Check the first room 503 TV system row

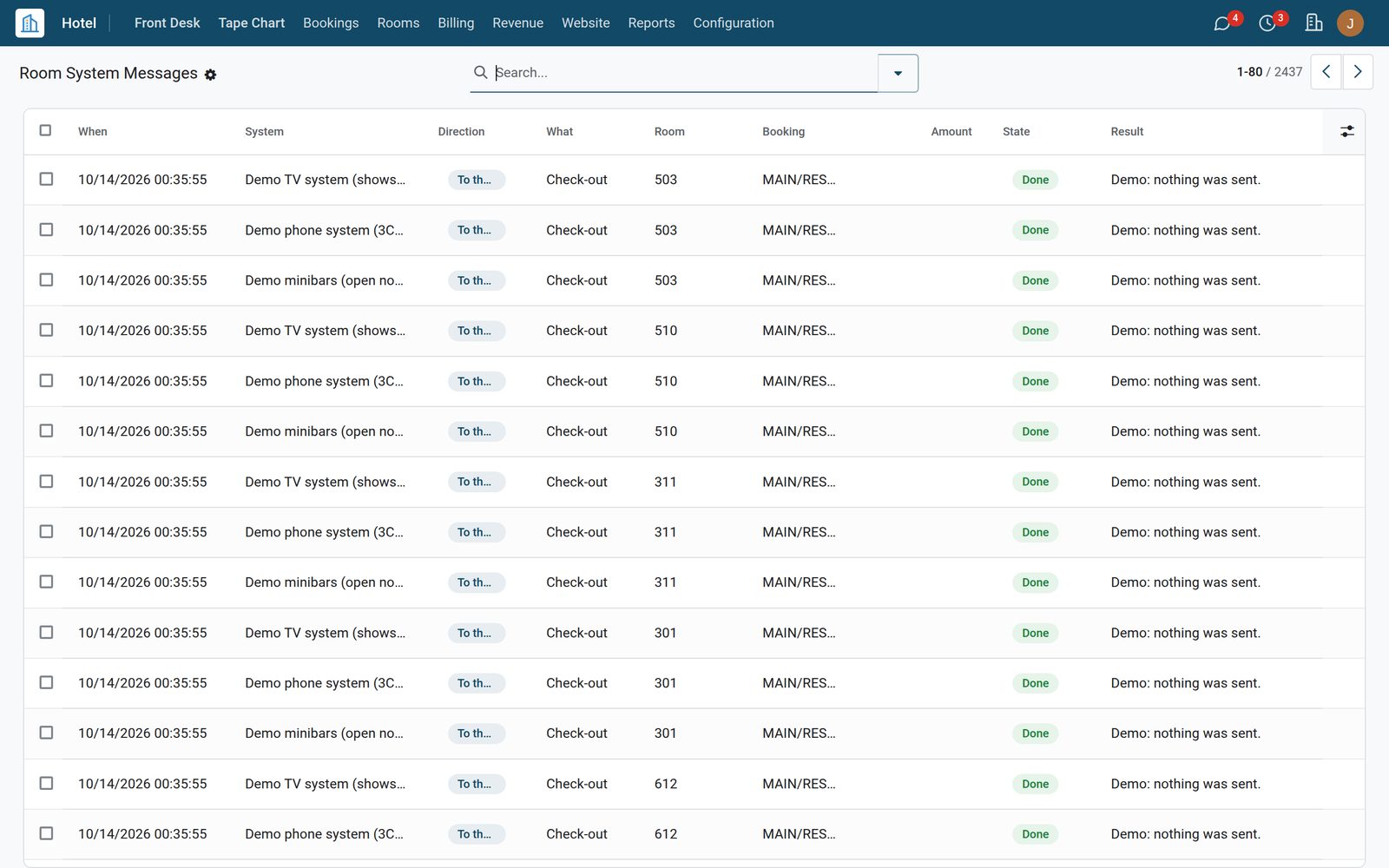pyautogui.click(x=46, y=179)
